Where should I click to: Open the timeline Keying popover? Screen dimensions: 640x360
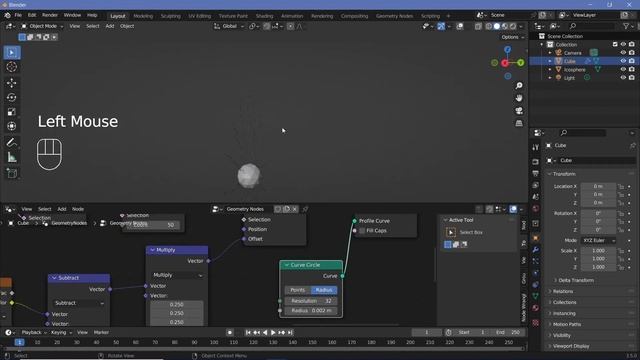(x=61, y=333)
